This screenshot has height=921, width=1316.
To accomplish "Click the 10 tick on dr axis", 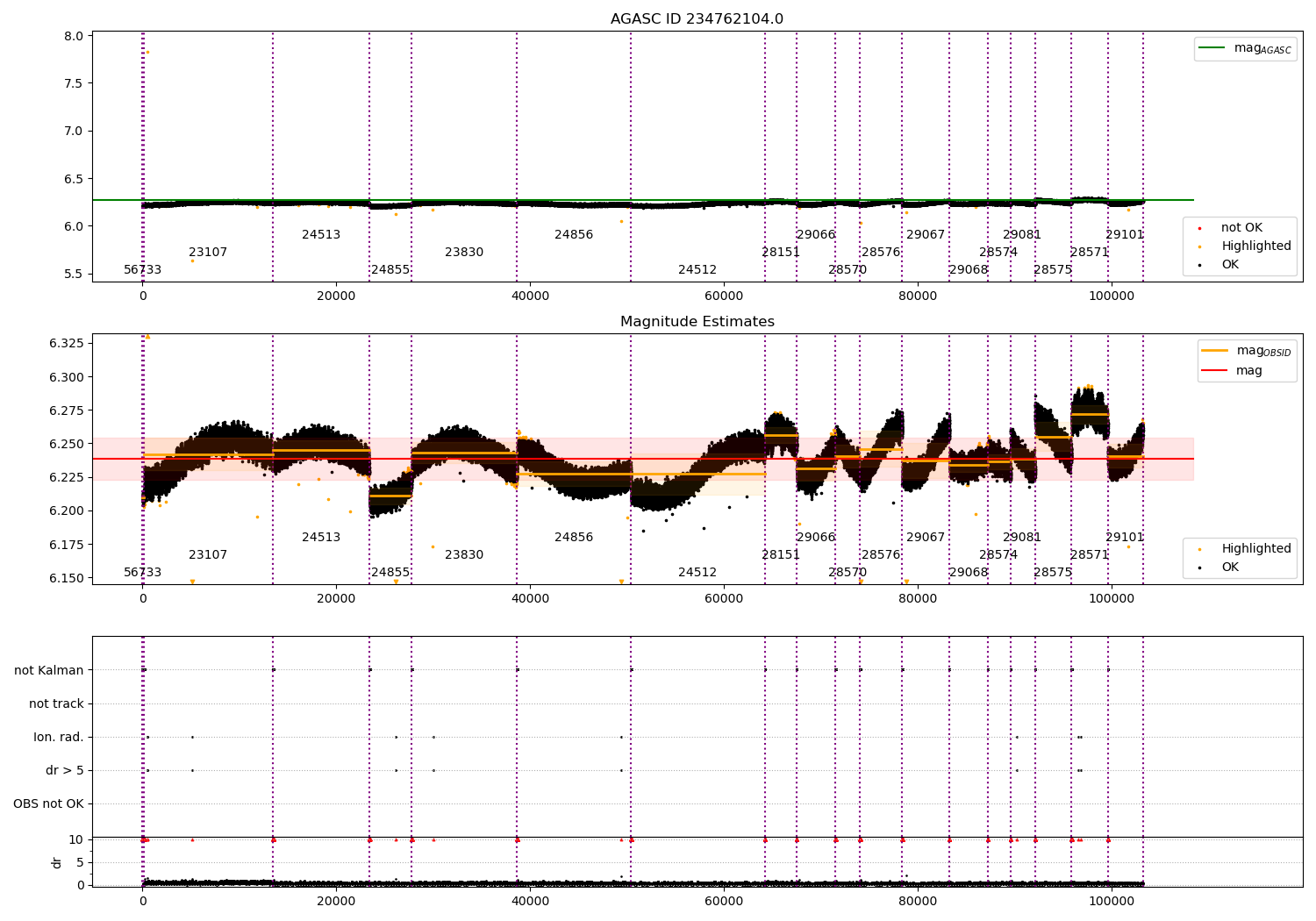I will pyautogui.click(x=77, y=840).
